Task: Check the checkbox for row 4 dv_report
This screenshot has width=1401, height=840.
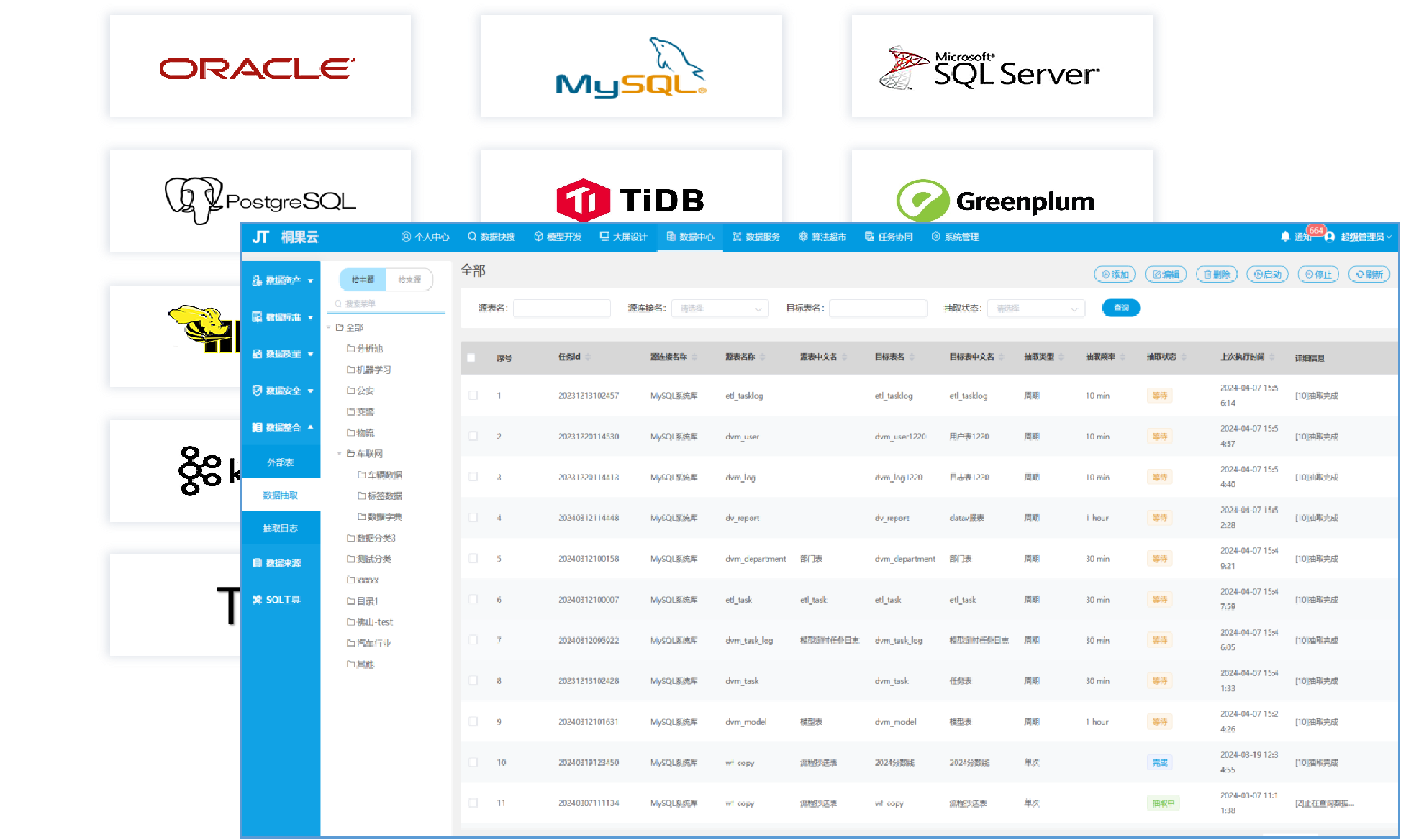Action: click(x=473, y=518)
